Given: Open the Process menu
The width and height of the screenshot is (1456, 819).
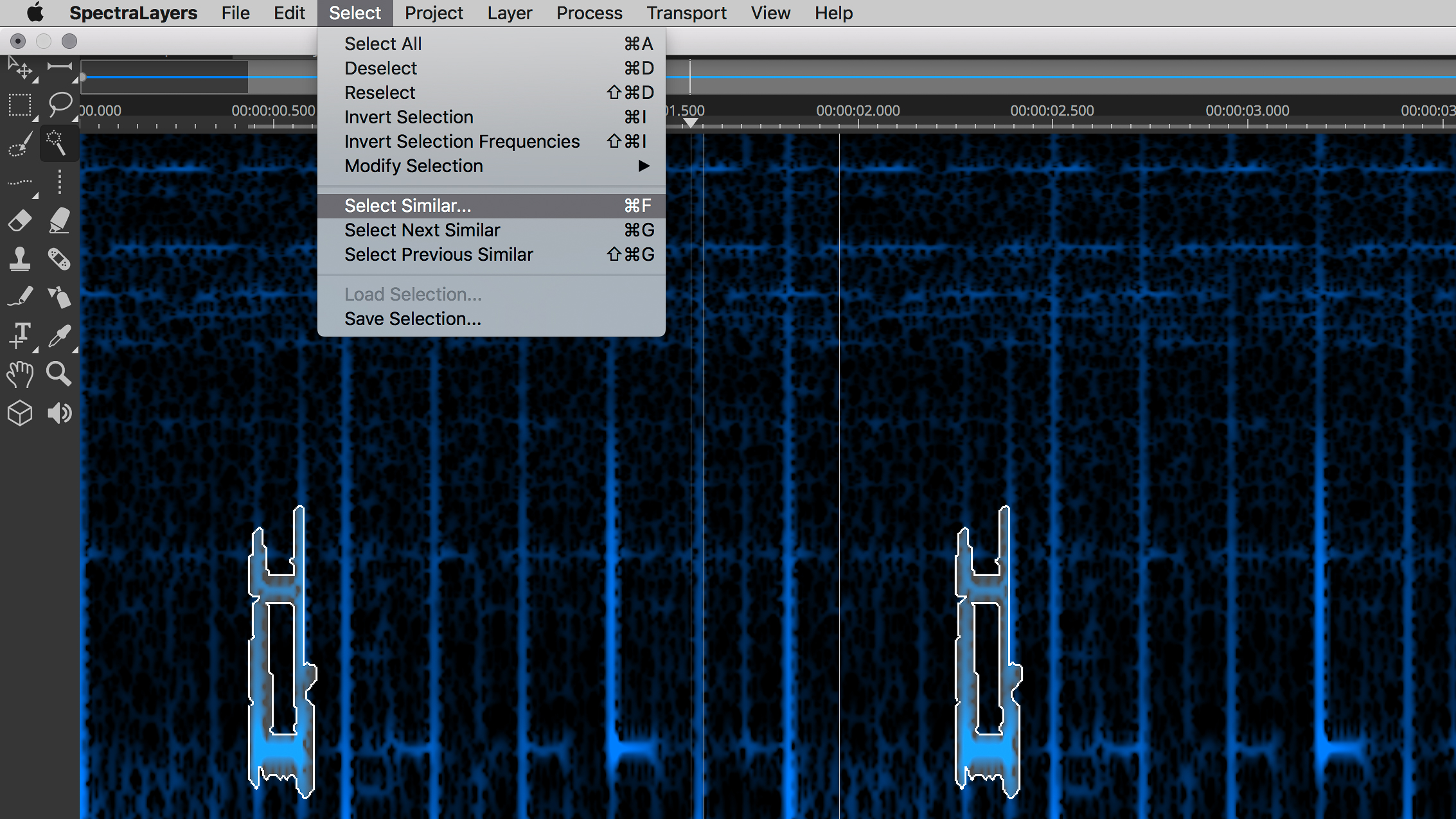Looking at the screenshot, I should 589,13.
